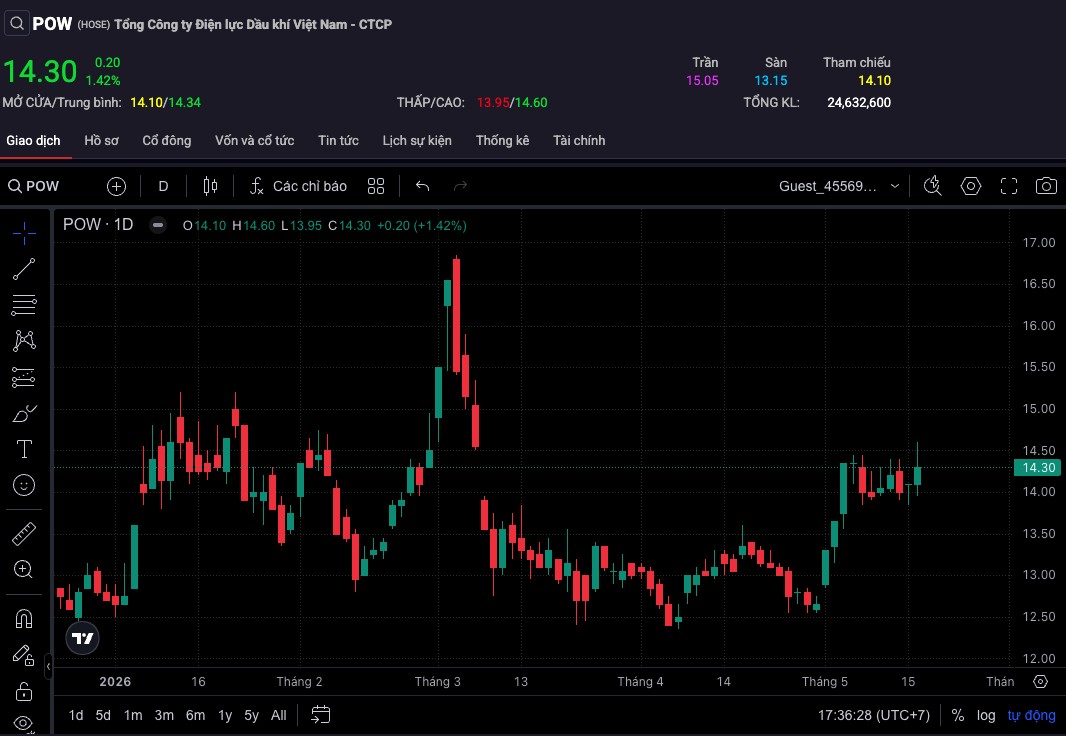Open the Fibonacci retracement tool
This screenshot has width=1066, height=736.
24,305
